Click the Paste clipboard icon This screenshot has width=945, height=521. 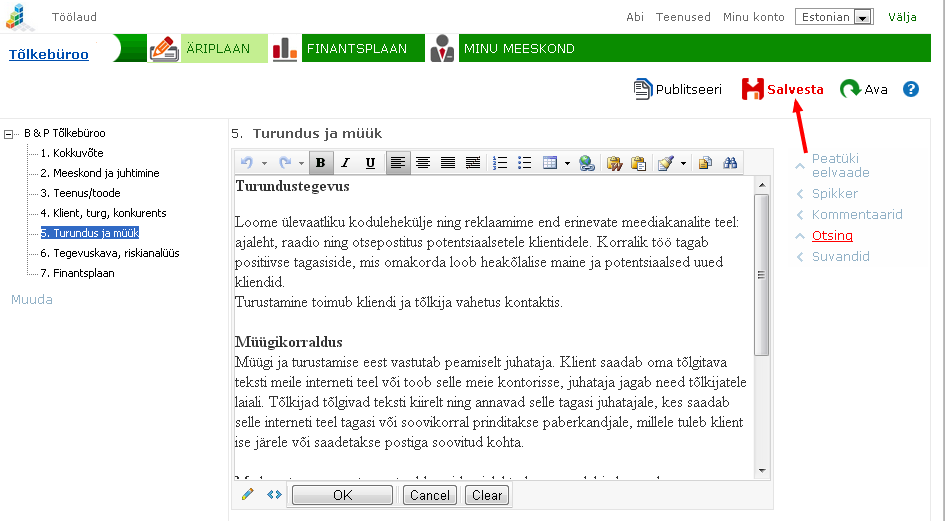(638, 163)
